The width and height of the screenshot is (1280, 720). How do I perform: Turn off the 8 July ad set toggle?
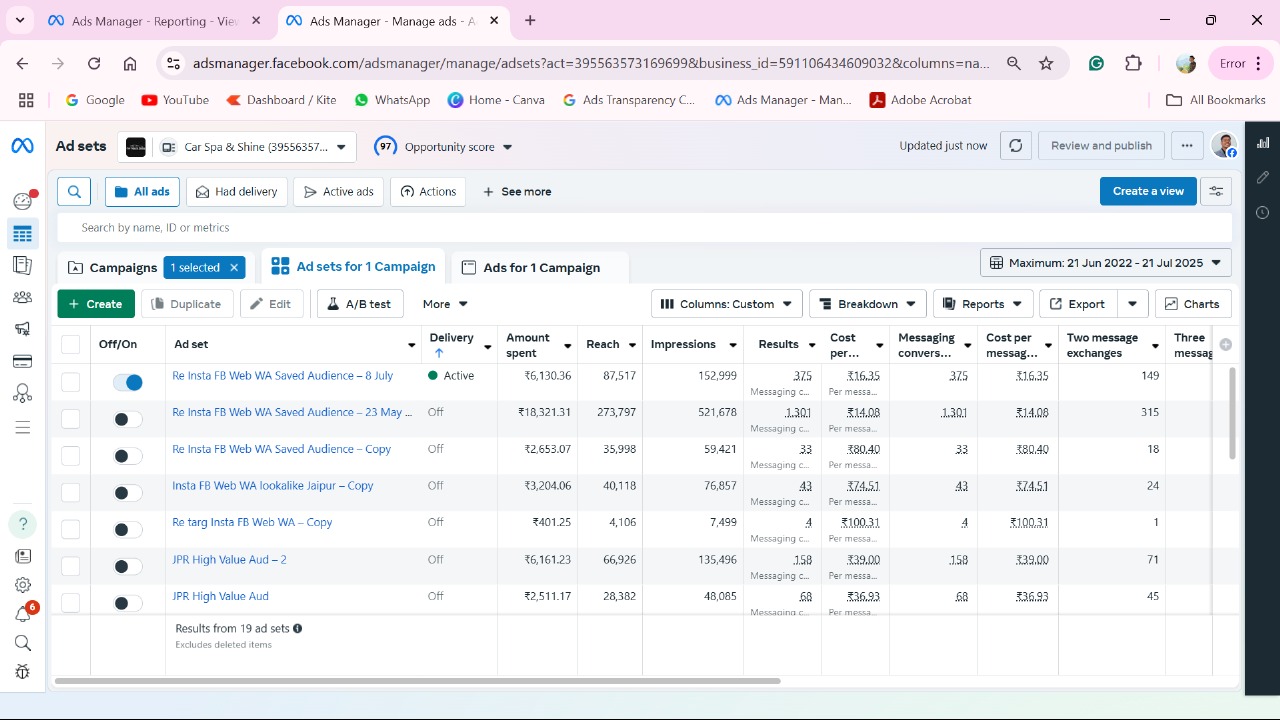pyautogui.click(x=127, y=382)
